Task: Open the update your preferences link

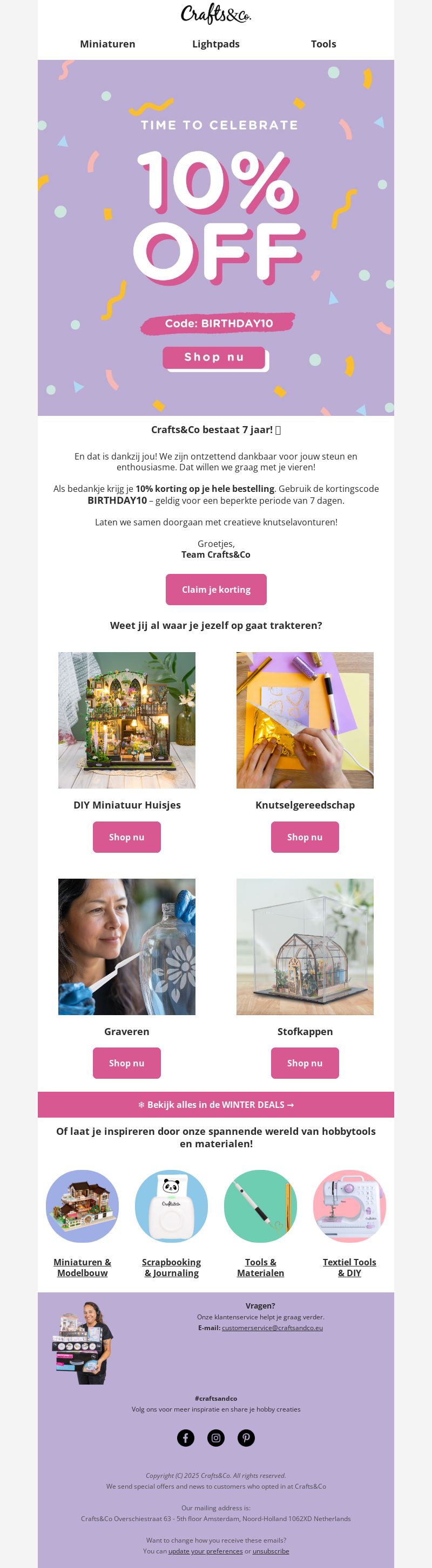Action: tap(205, 1551)
